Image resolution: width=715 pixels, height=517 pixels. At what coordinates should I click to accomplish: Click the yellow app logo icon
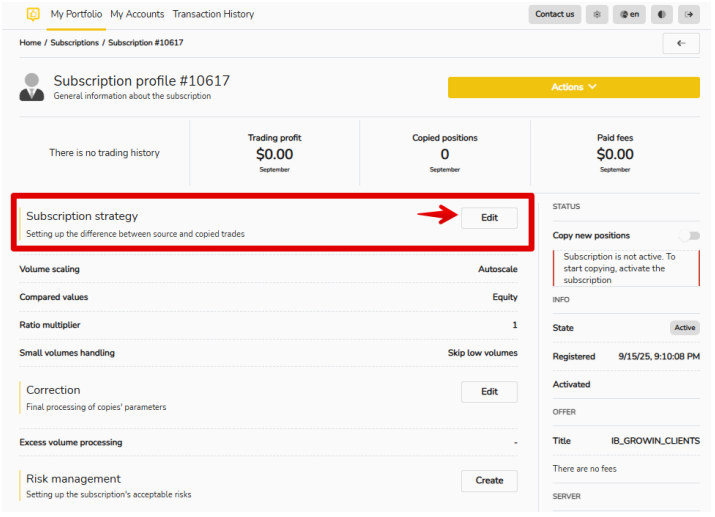click(33, 14)
